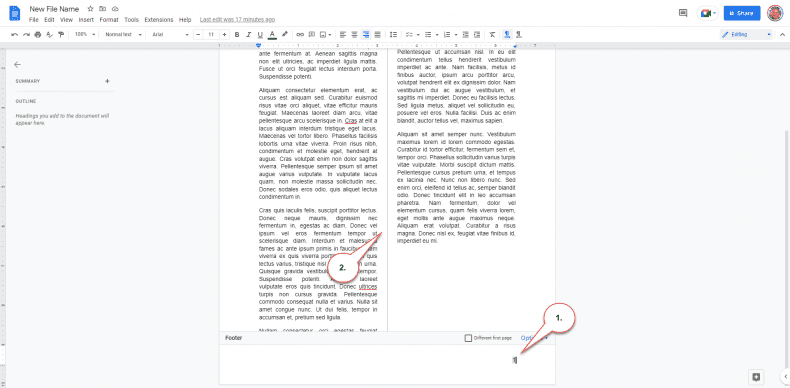790x388 pixels.
Task: Toggle italic formatting
Action: click(248, 35)
